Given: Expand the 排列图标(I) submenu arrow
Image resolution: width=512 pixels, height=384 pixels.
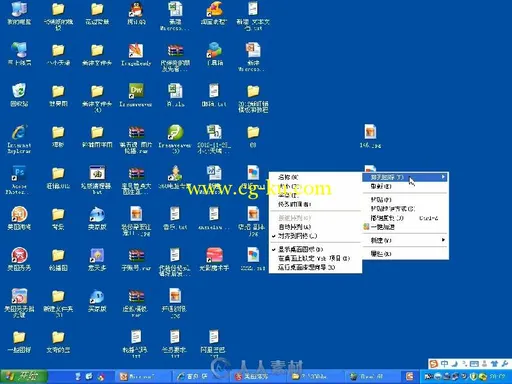Looking at the screenshot, I should 443,177.
